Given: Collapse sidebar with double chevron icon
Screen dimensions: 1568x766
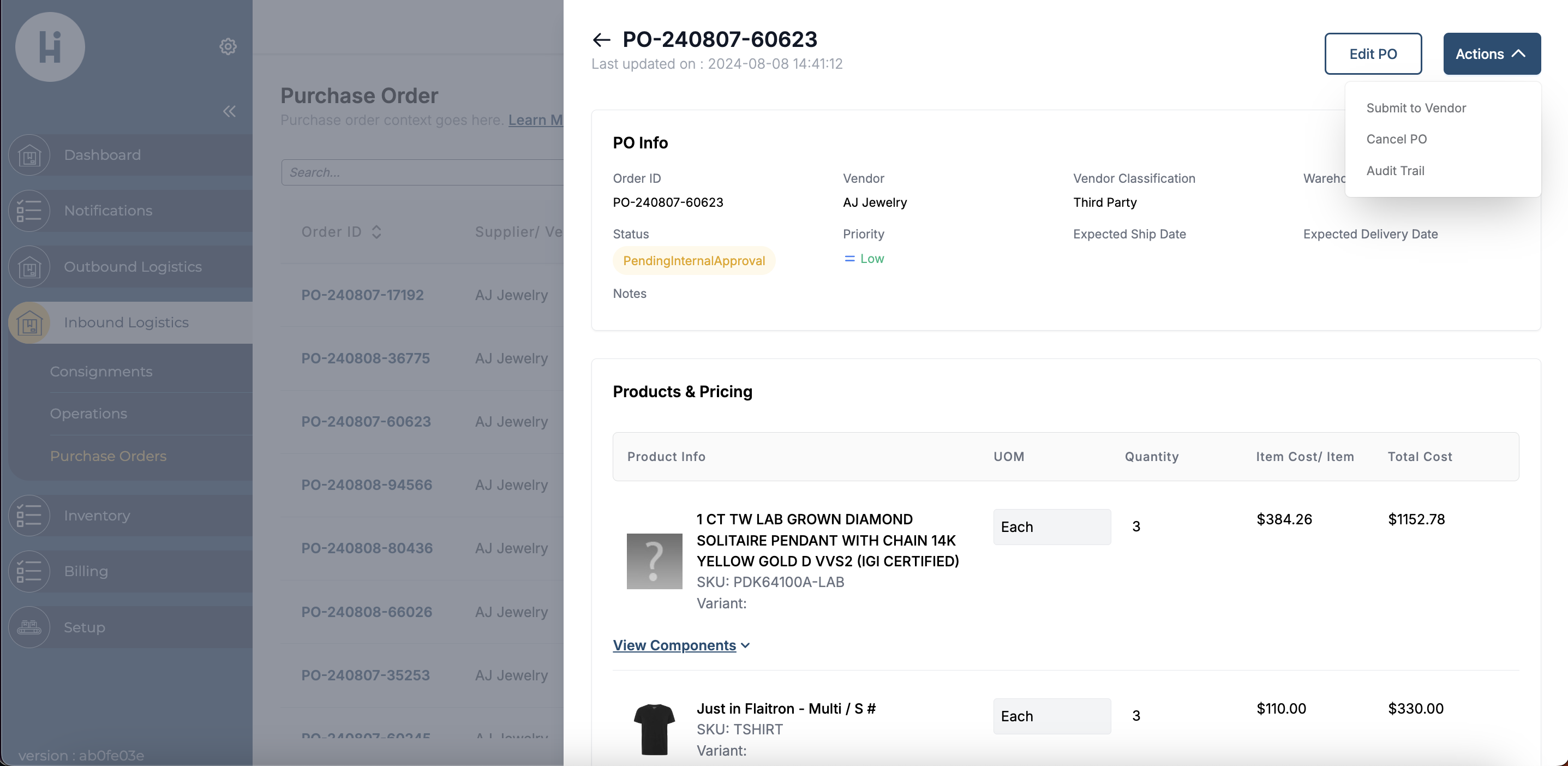Looking at the screenshot, I should (x=229, y=111).
